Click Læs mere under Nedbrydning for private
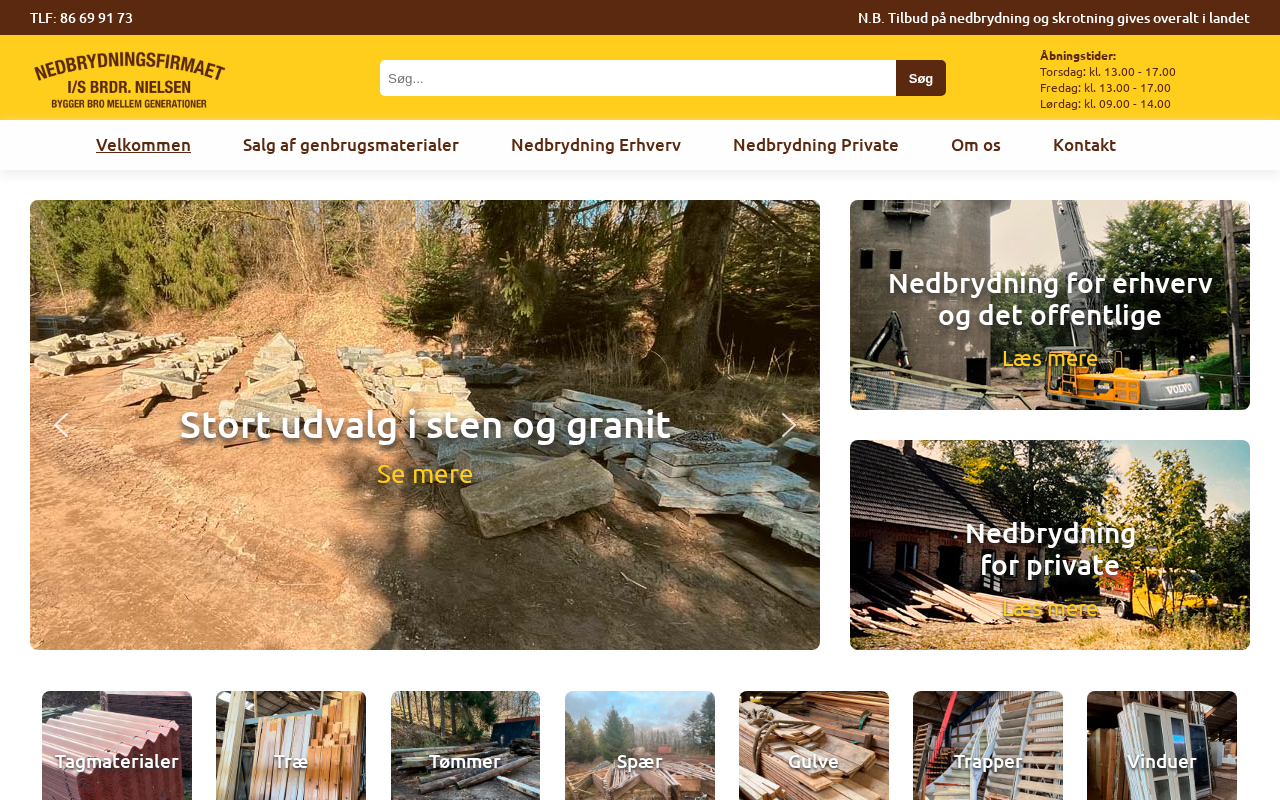The width and height of the screenshot is (1280, 800). pyautogui.click(x=1050, y=608)
